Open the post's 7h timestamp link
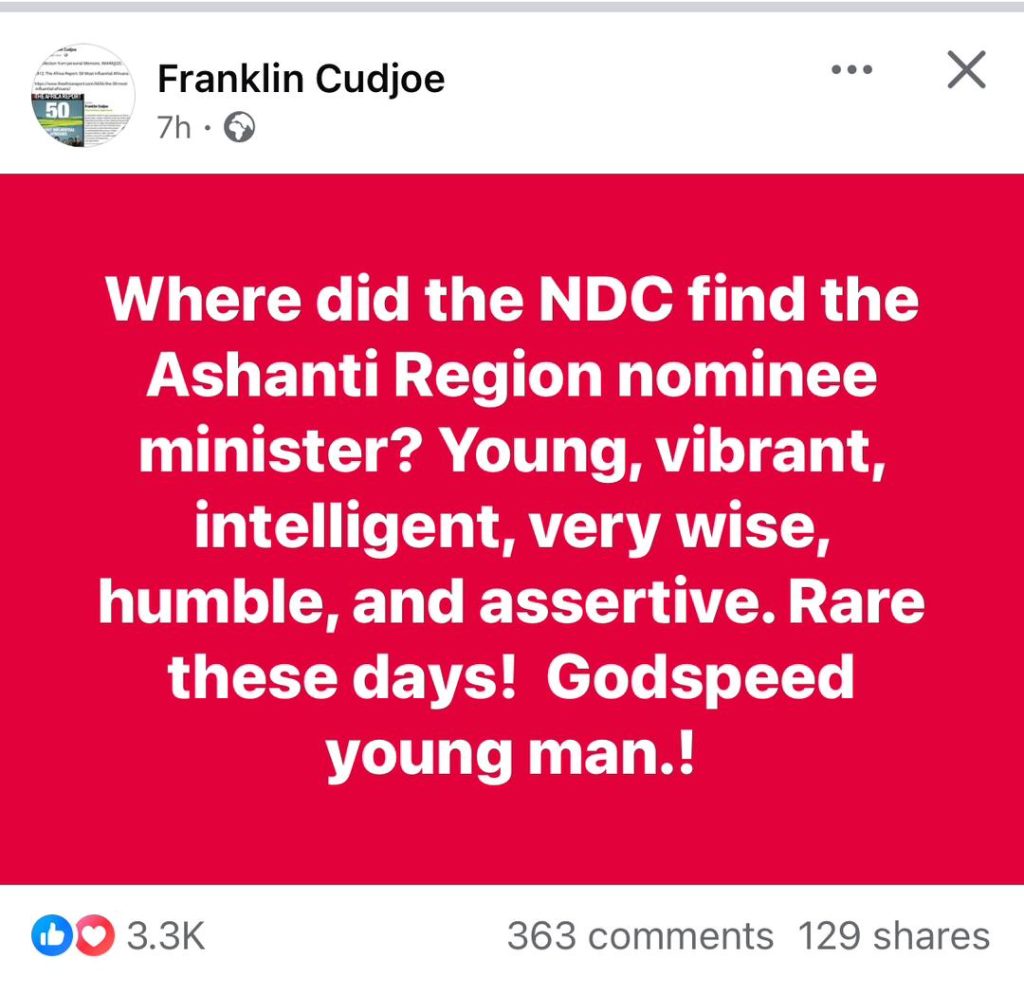This screenshot has height=996, width=1024. pyautogui.click(x=174, y=128)
